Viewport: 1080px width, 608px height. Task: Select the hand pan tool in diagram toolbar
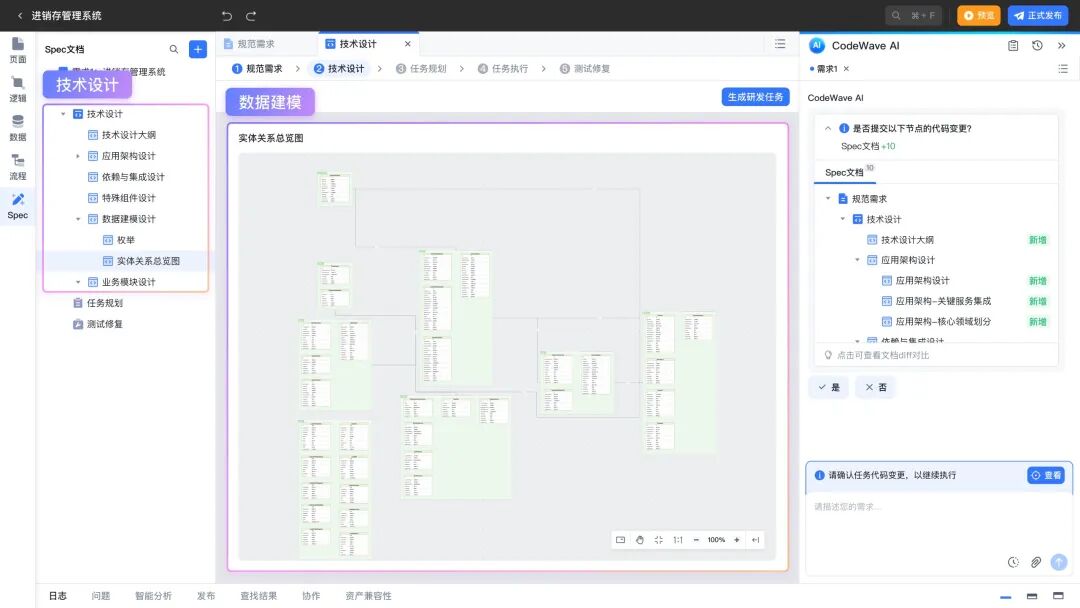[x=640, y=540]
